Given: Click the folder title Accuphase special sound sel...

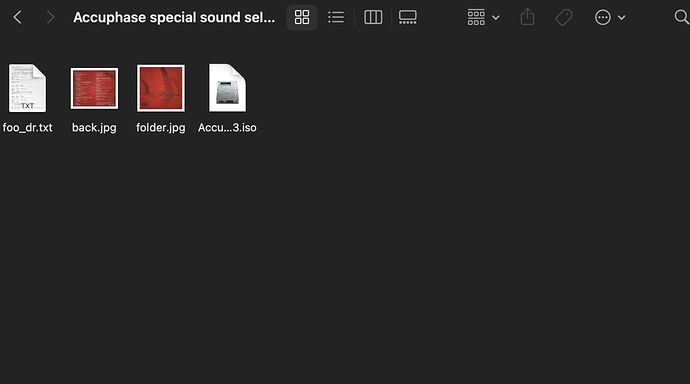Looking at the screenshot, I should click(x=174, y=18).
